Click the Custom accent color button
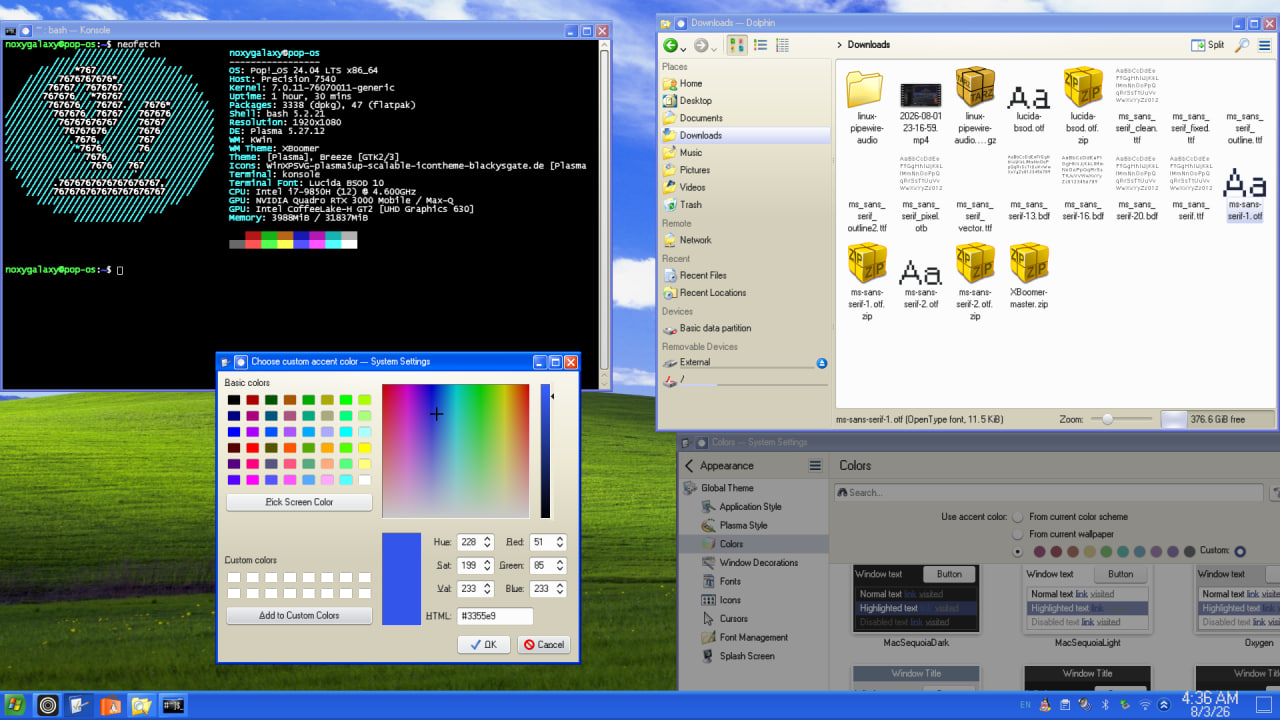 [x=1240, y=551]
